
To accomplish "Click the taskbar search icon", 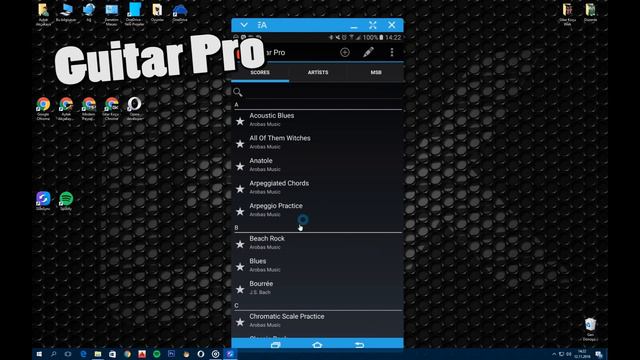I will 53,354.
